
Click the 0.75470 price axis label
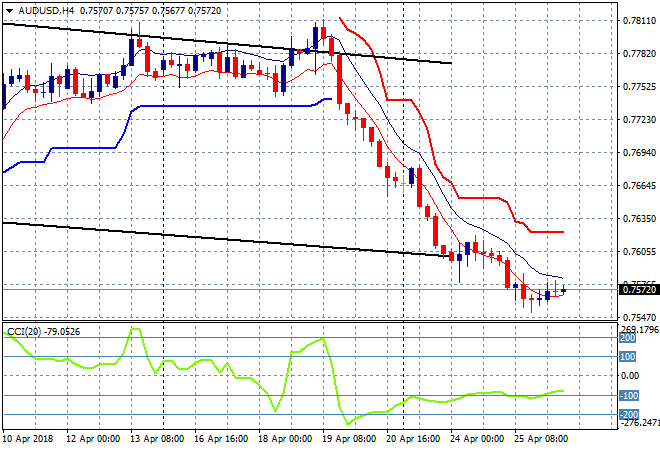tap(638, 317)
